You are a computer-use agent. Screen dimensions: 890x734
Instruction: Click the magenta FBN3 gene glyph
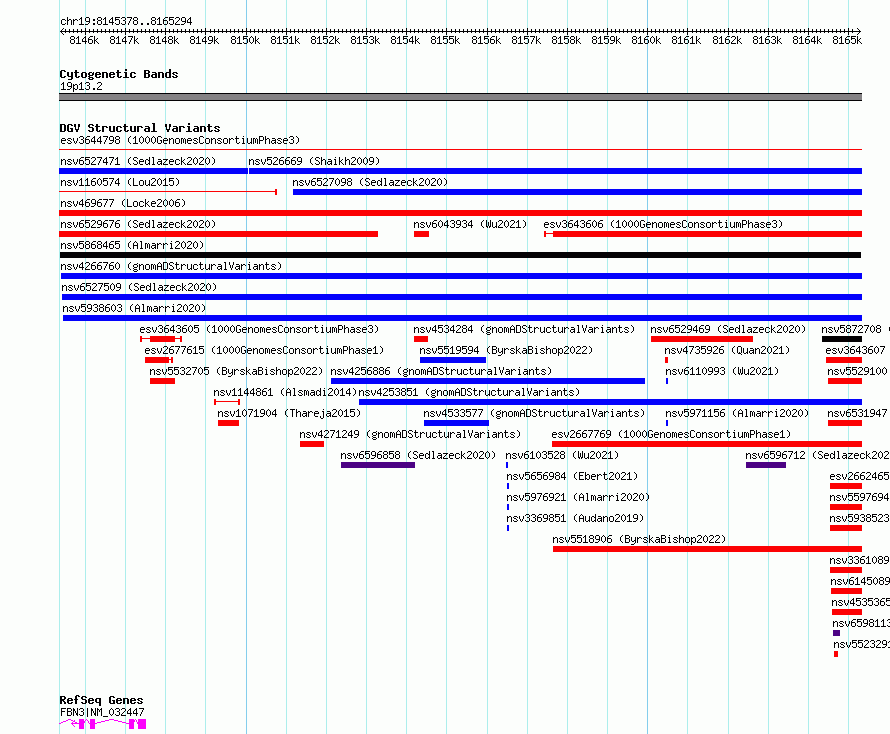pyautogui.click(x=103, y=724)
